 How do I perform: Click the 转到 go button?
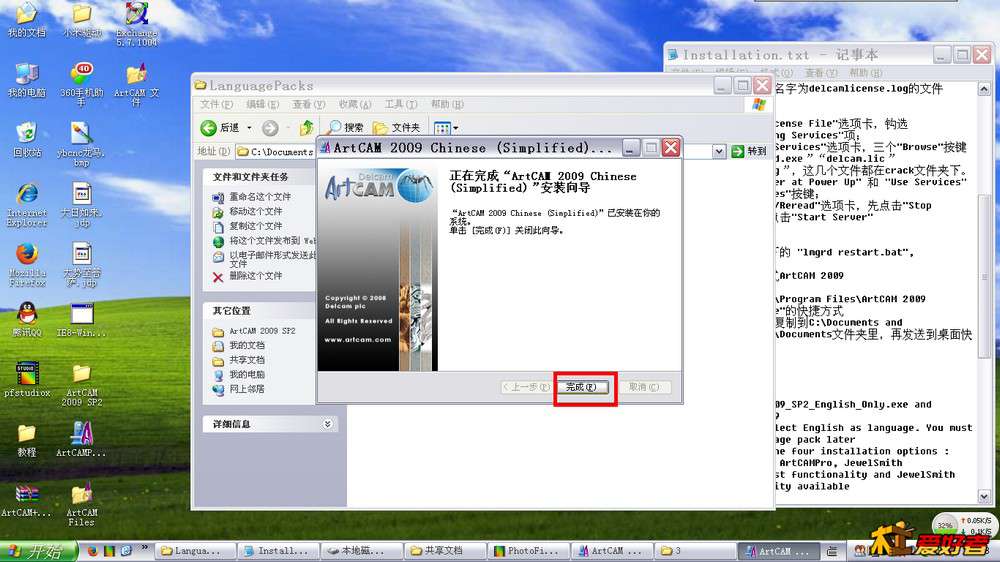click(749, 151)
